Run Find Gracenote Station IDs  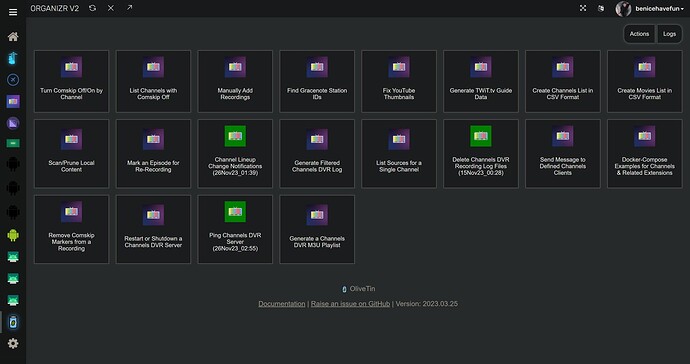point(317,81)
